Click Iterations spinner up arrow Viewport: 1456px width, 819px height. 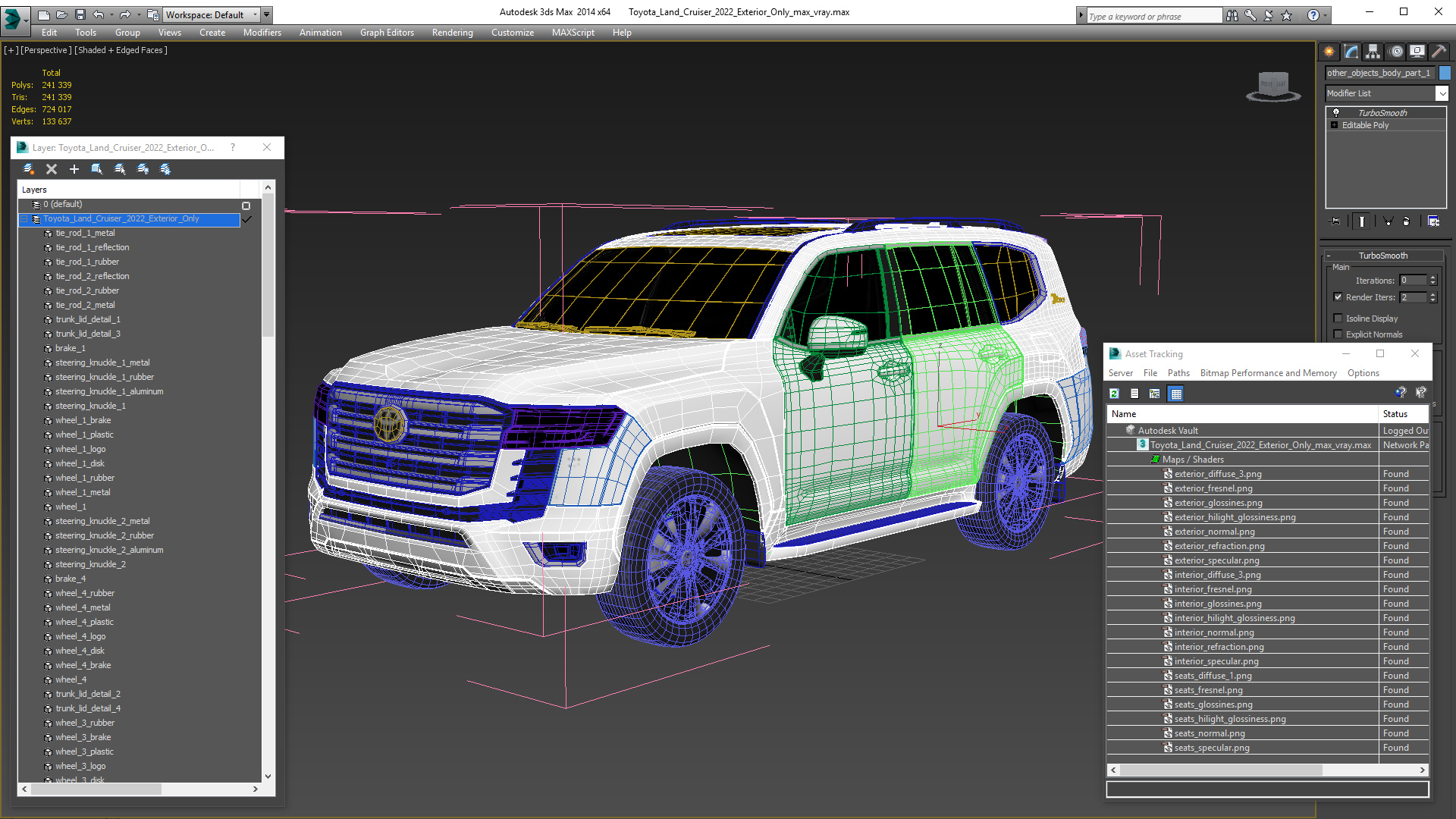[1433, 278]
